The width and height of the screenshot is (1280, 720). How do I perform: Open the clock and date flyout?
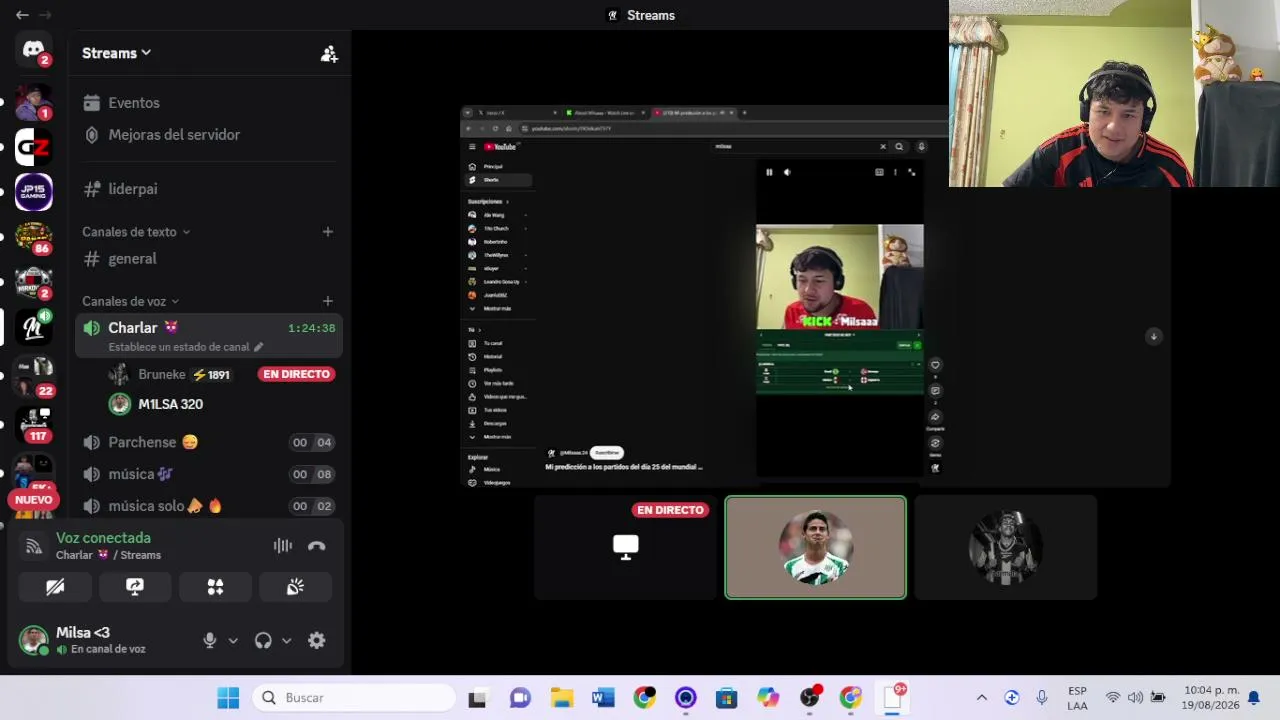1211,698
